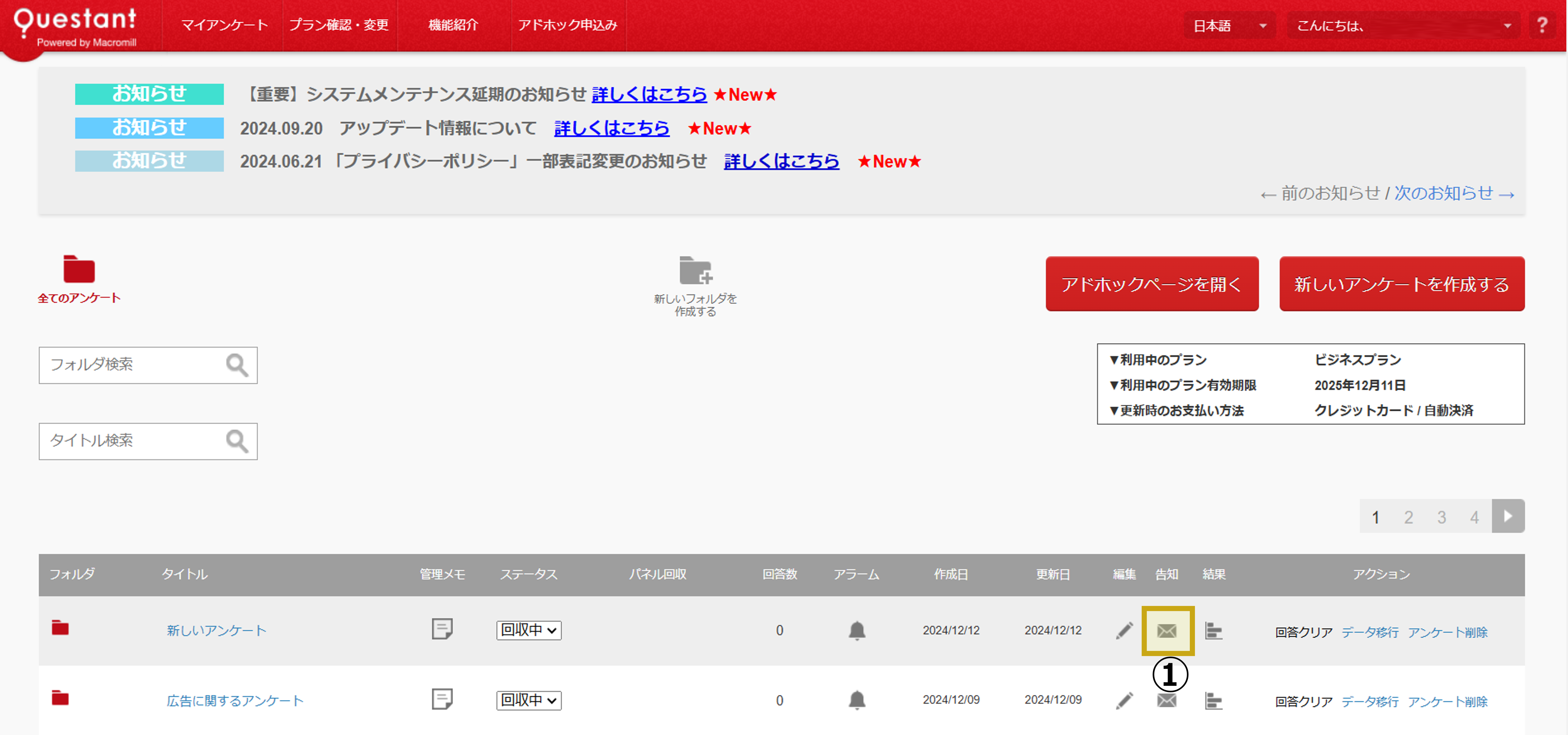The image size is (1568, 735).
Task: Click the 回答数 column header
Action: pyautogui.click(x=780, y=574)
